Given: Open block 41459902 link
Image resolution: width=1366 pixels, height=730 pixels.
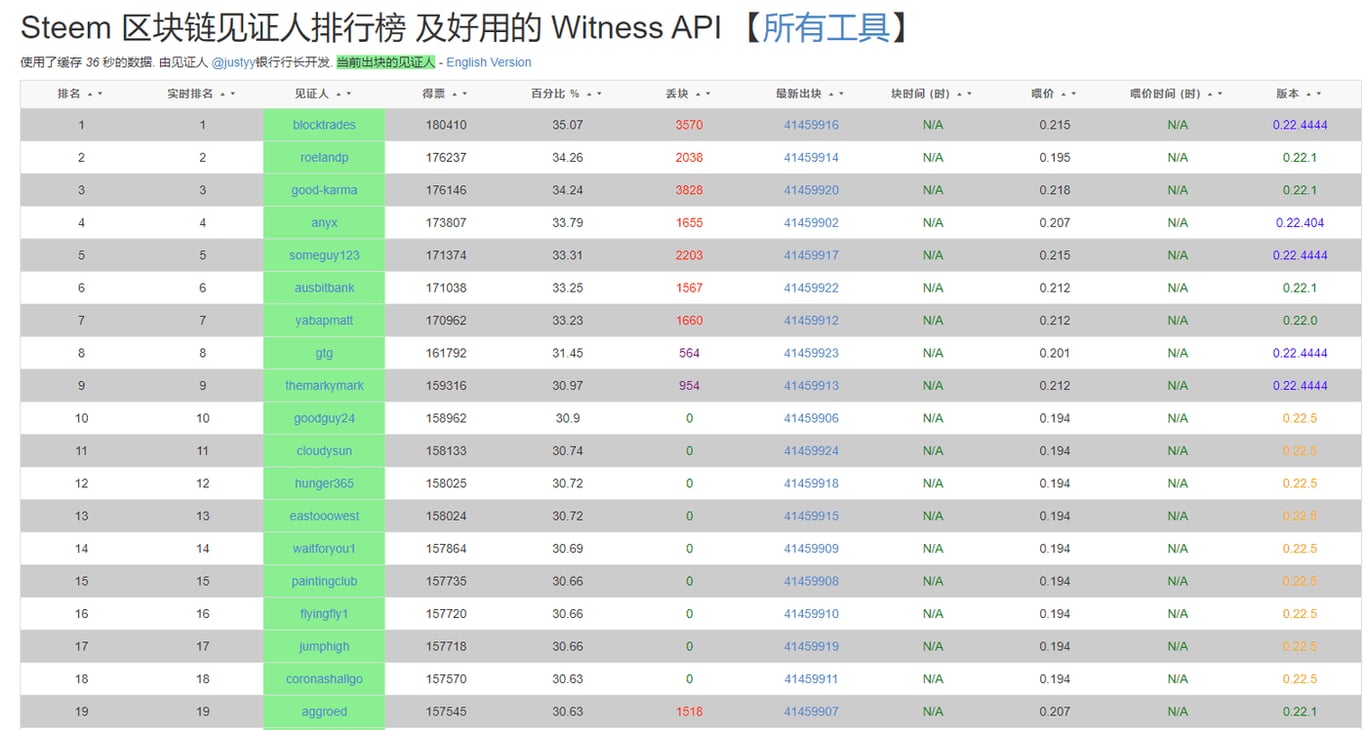Looking at the screenshot, I should 811,223.
